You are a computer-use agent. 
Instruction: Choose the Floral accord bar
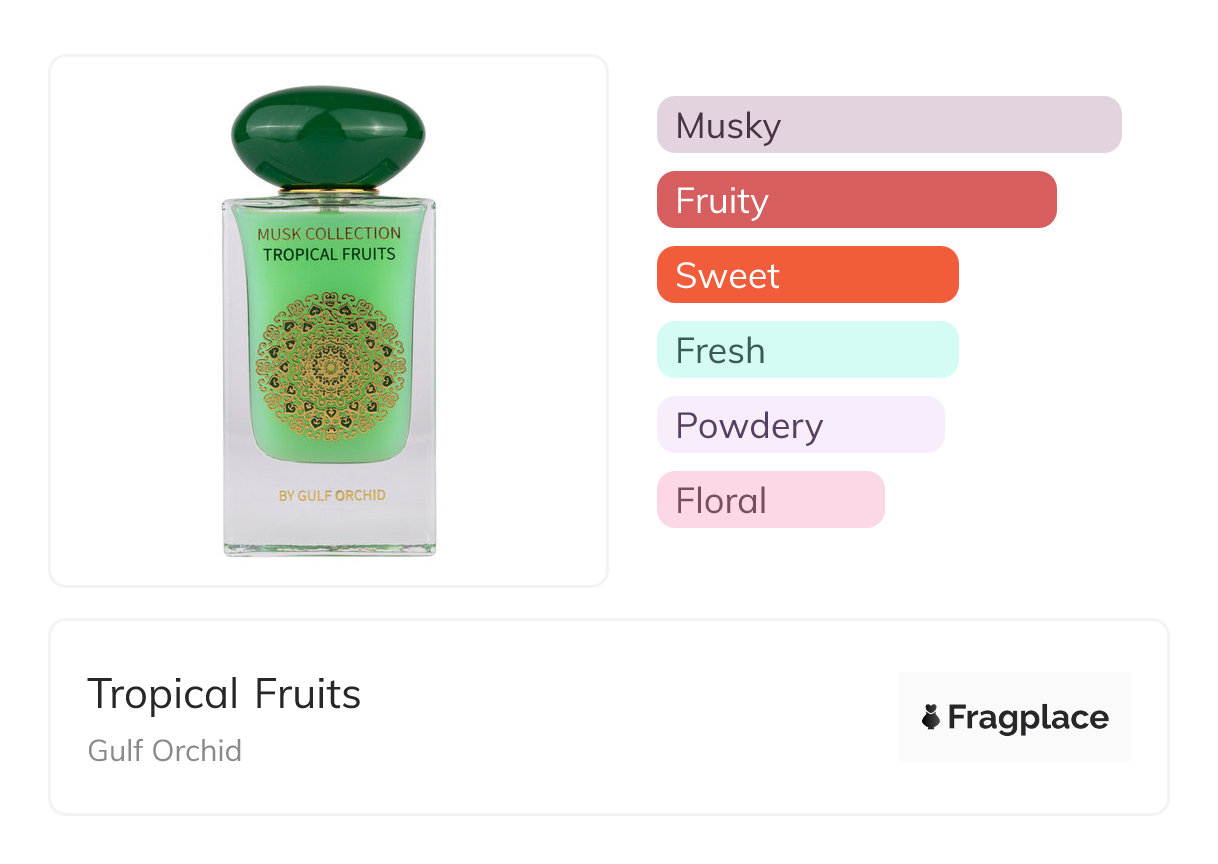pos(770,500)
